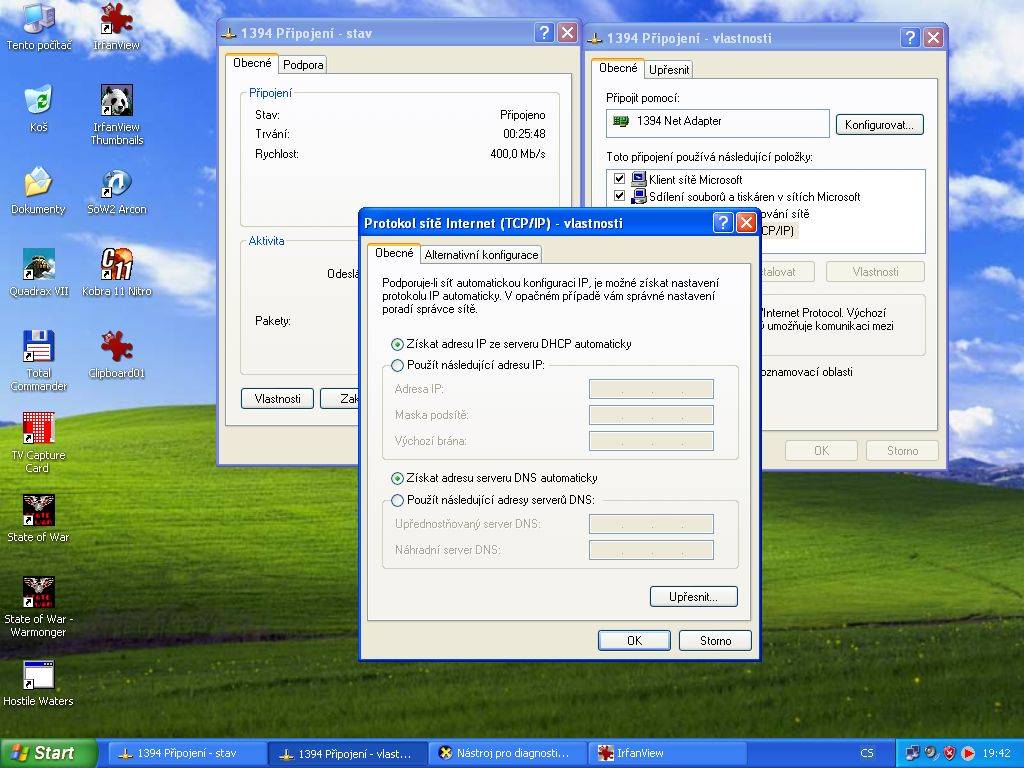Uncheck Sdílení souborů a tiskáren checkbox
Image resolution: width=1024 pixels, height=768 pixels.
point(619,195)
